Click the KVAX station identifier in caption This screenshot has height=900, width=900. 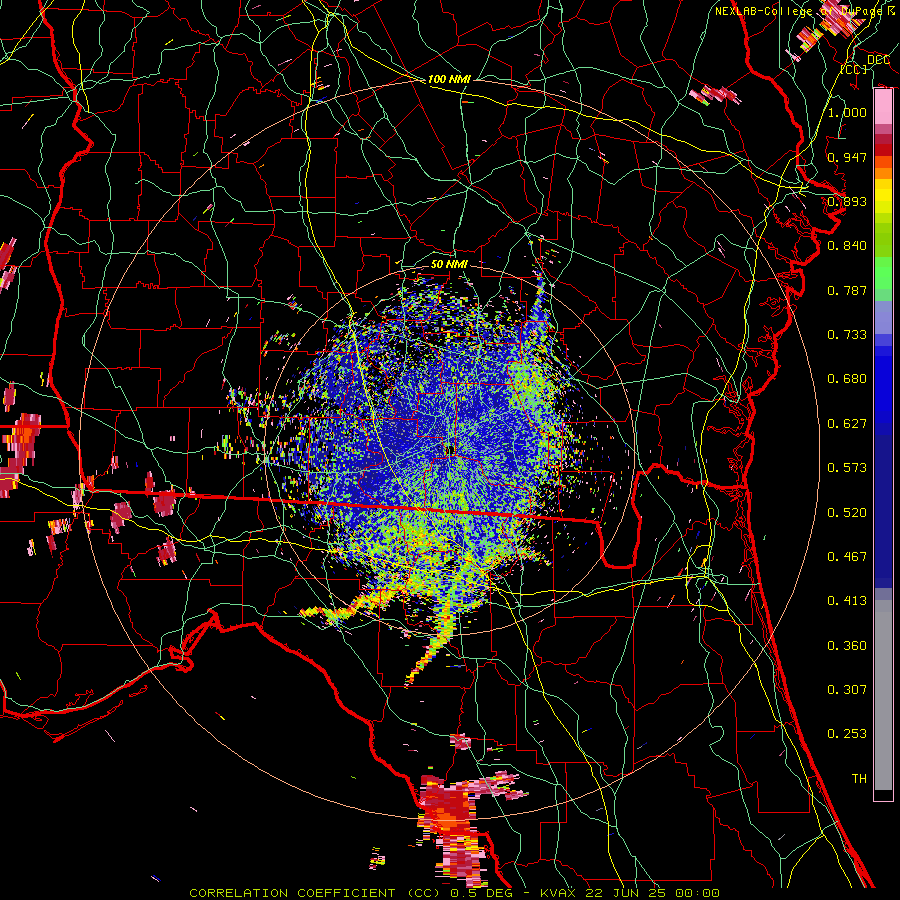point(558,893)
